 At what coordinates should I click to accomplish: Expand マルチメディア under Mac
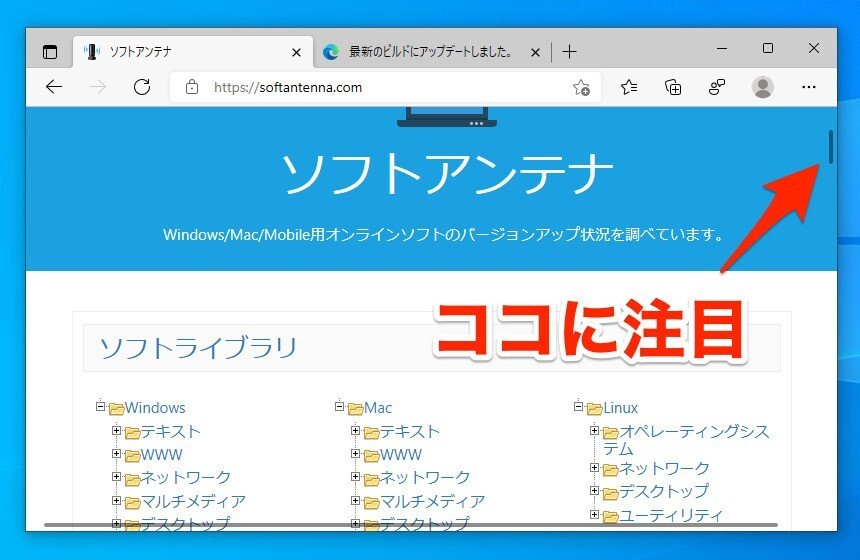tap(355, 500)
